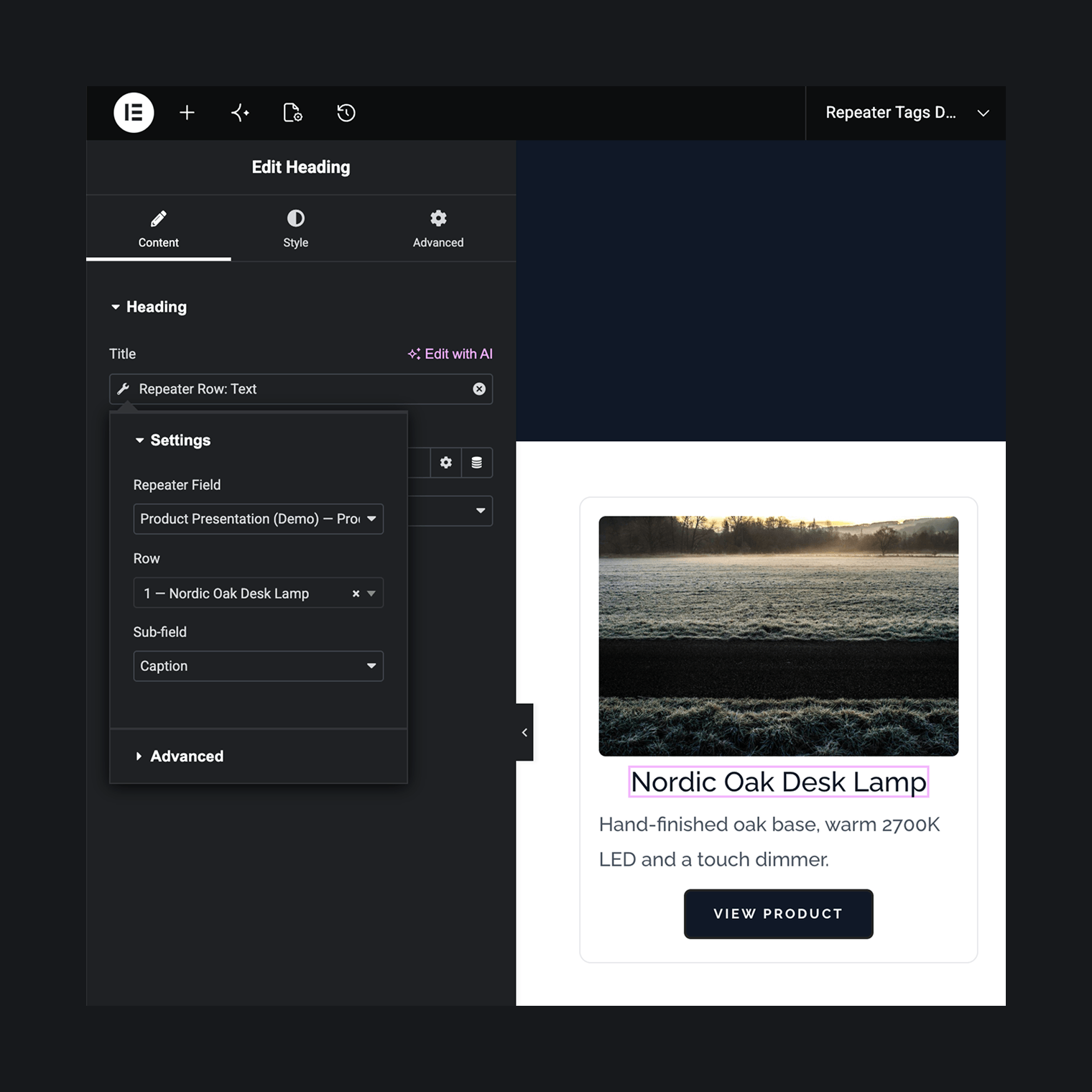The width and height of the screenshot is (1092, 1092).
Task: Switch to the Advanced tab
Action: click(438, 228)
